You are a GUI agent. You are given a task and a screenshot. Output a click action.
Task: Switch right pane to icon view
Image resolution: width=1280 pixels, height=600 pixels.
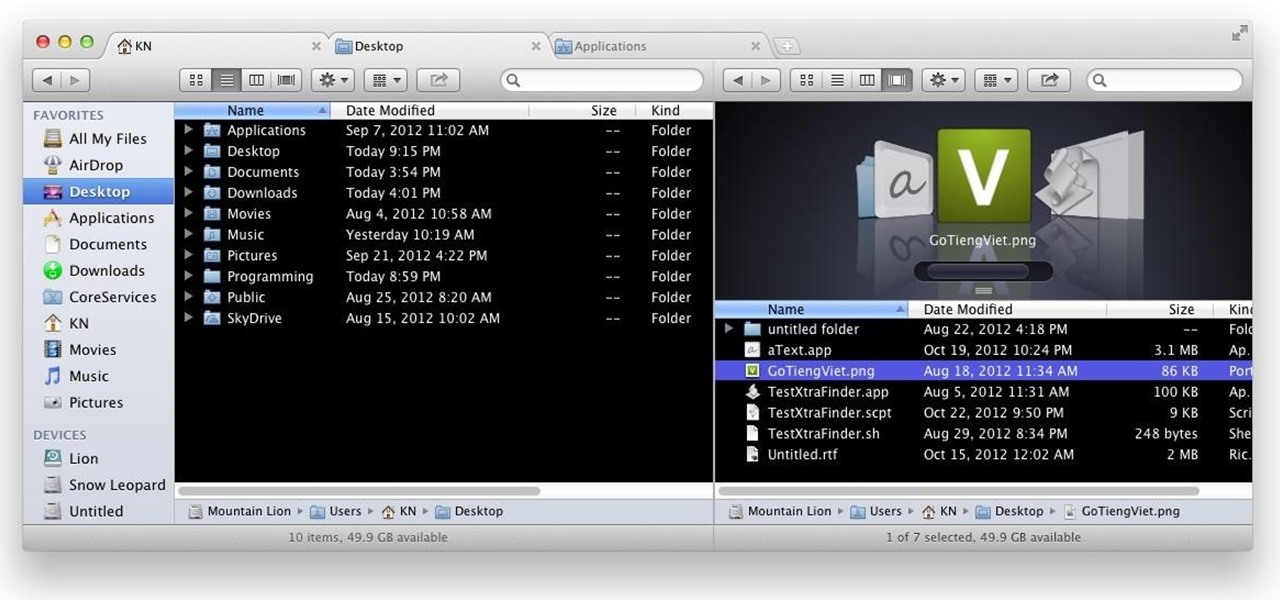[x=806, y=80]
